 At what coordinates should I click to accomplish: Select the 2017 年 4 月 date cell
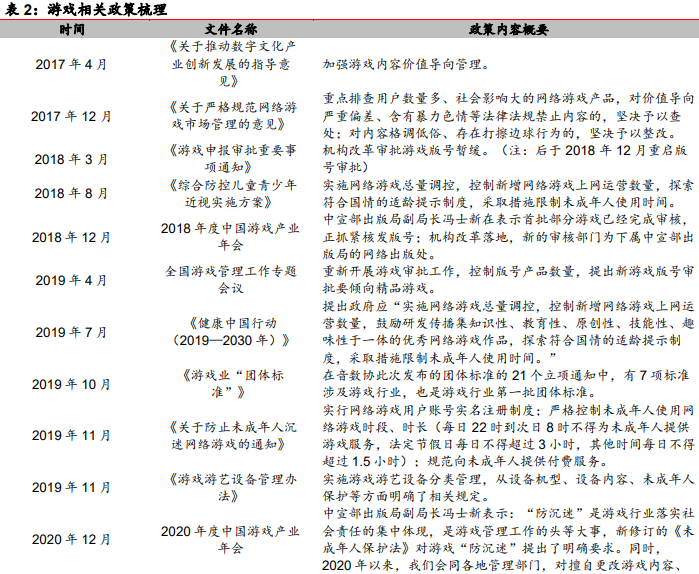pos(71,64)
